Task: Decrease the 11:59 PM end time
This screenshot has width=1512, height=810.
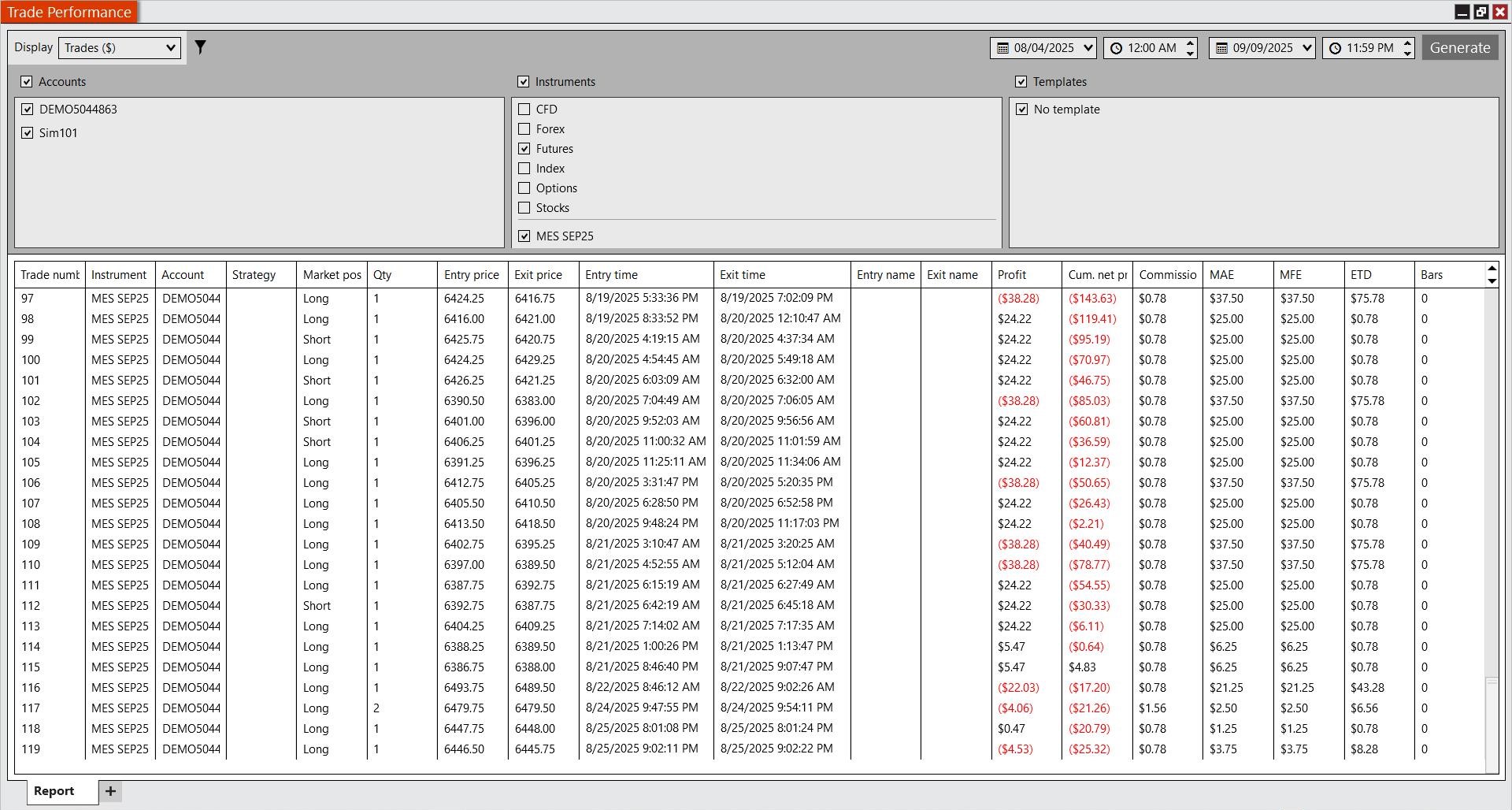Action: click(1407, 53)
